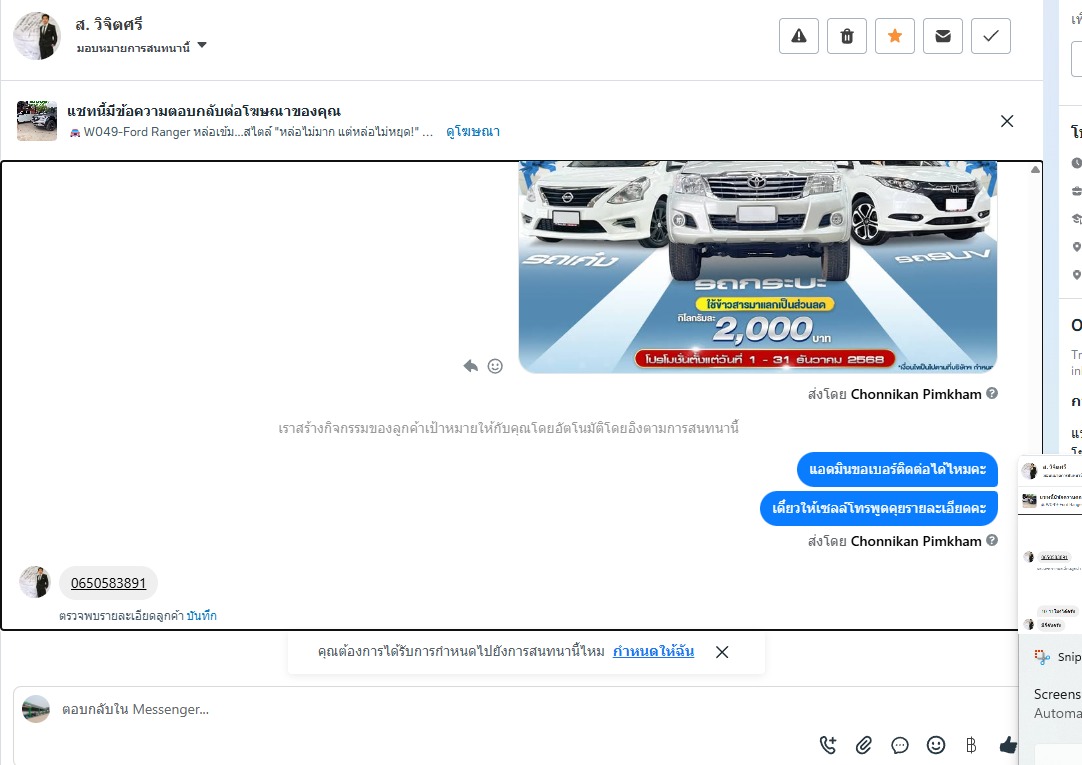The width and height of the screenshot is (1082, 765).
Task: Open emoji picker in reply toolbar
Action: coord(936,745)
